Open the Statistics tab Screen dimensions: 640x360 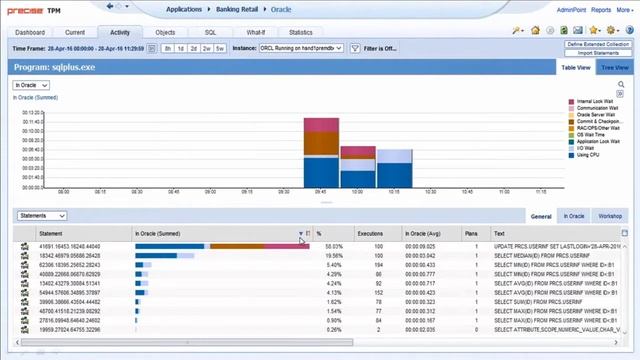(301, 32)
